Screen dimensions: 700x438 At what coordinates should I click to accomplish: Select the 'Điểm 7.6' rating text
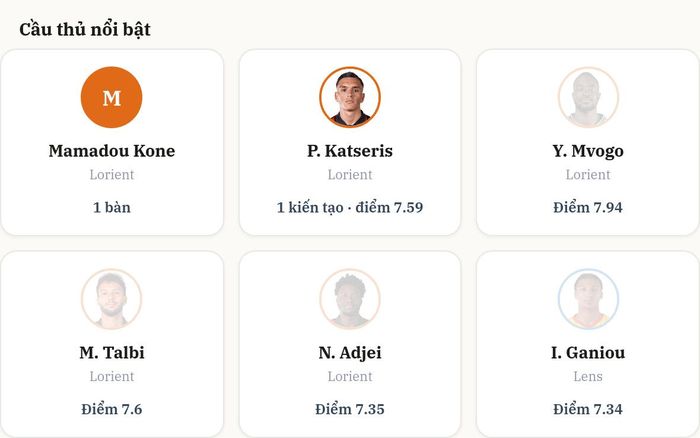coord(112,409)
